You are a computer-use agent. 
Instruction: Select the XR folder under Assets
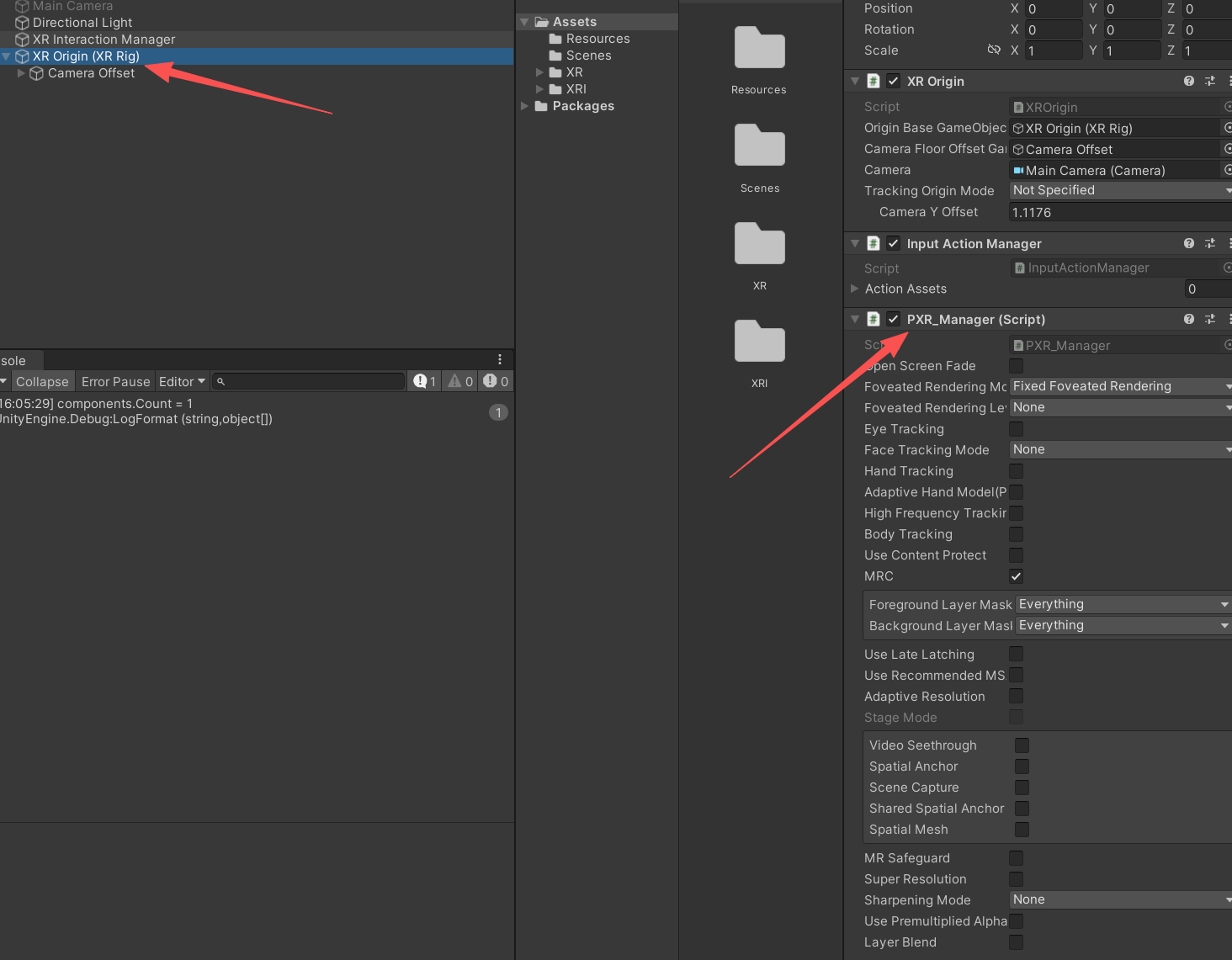pyautogui.click(x=573, y=72)
